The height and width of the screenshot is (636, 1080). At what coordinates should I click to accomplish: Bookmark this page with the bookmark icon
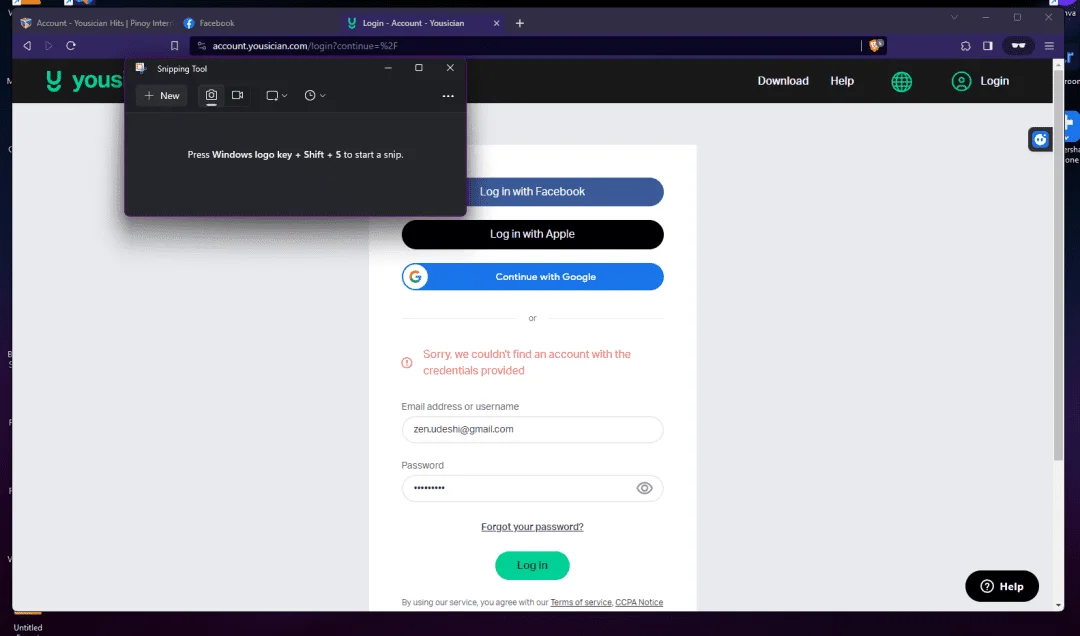174,45
